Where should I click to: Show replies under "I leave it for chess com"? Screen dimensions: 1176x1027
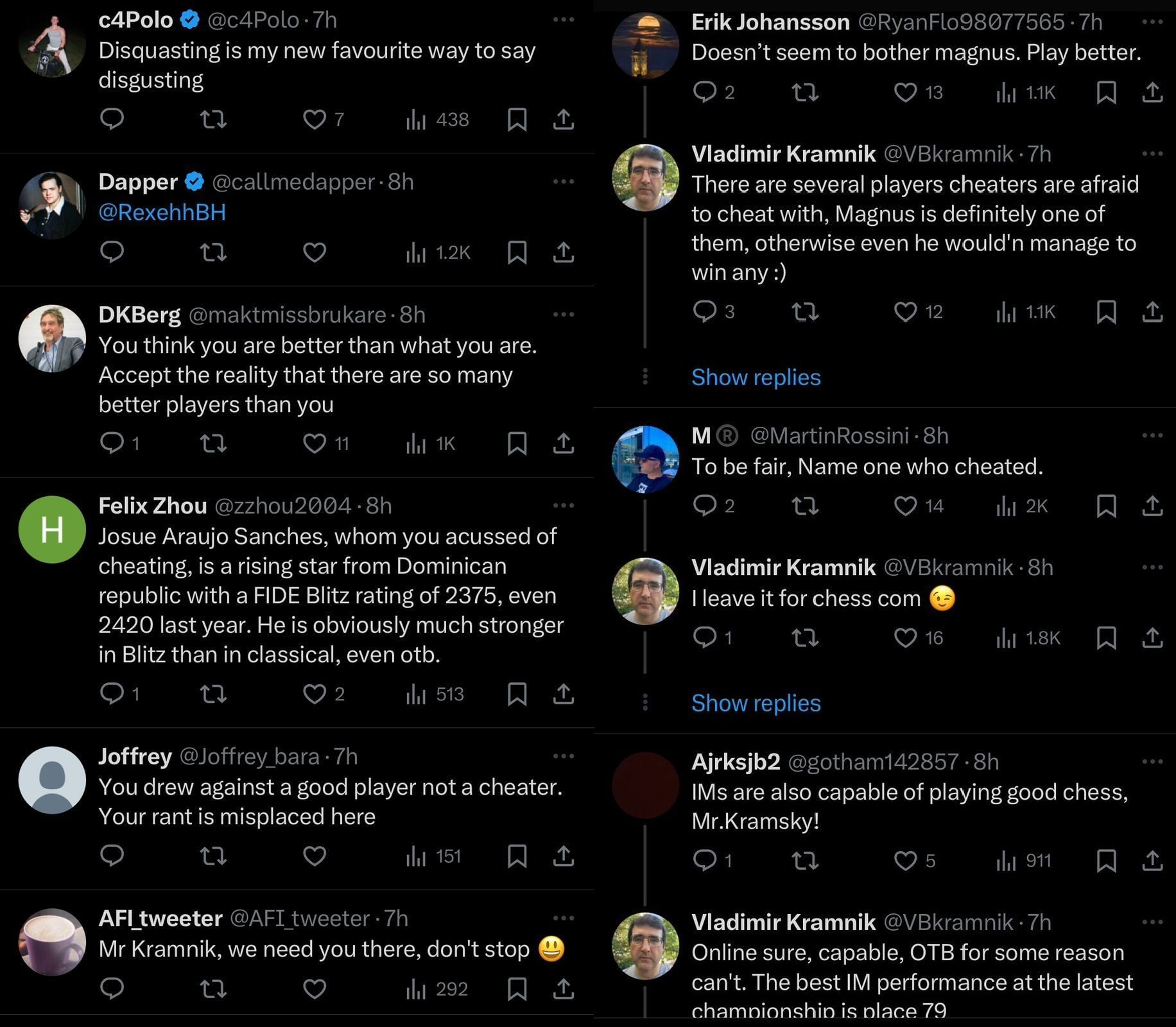(756, 703)
